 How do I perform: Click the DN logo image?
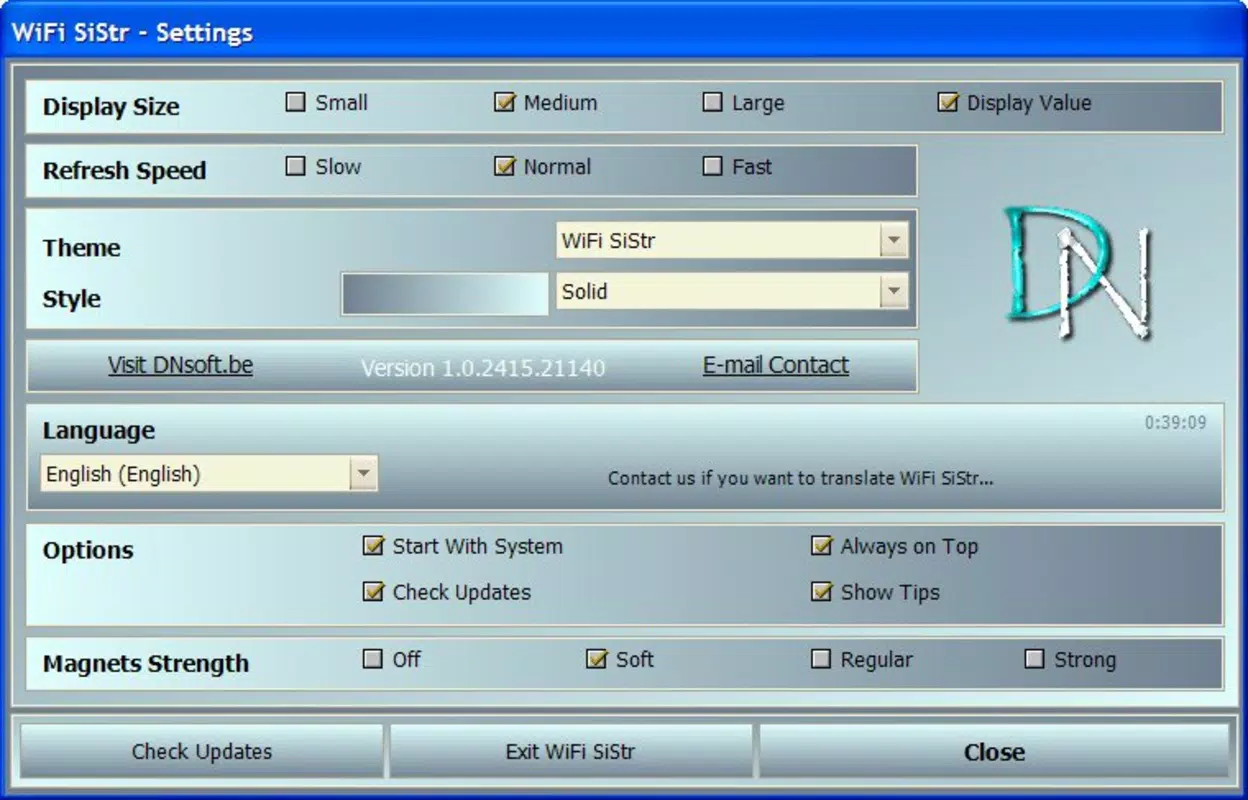1077,272
